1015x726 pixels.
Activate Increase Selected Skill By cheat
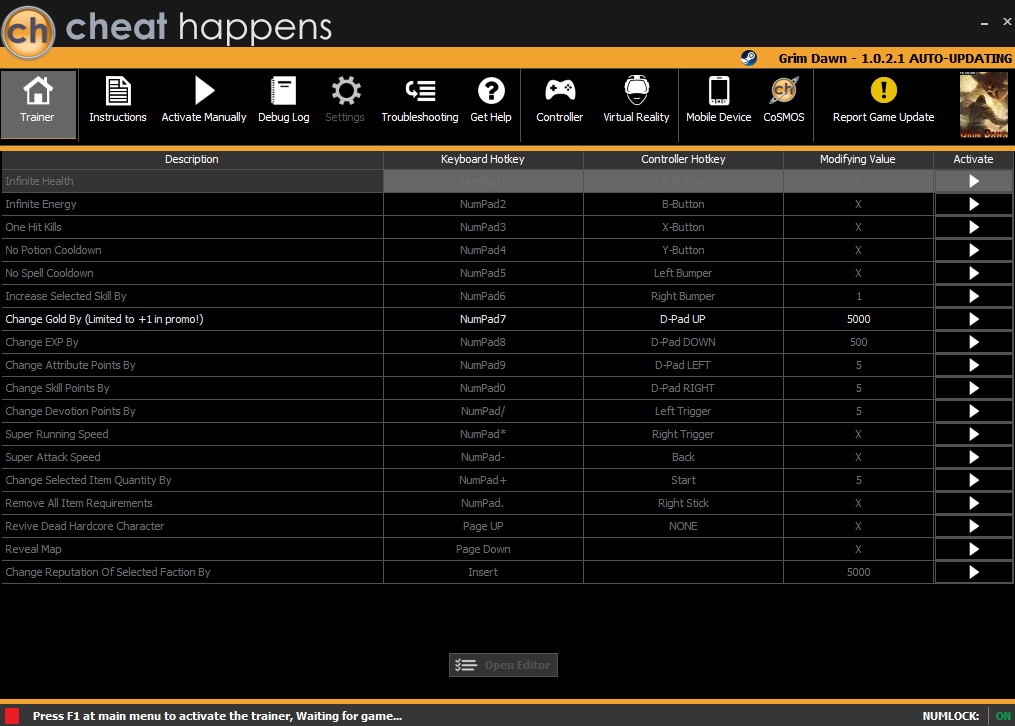[974, 296]
